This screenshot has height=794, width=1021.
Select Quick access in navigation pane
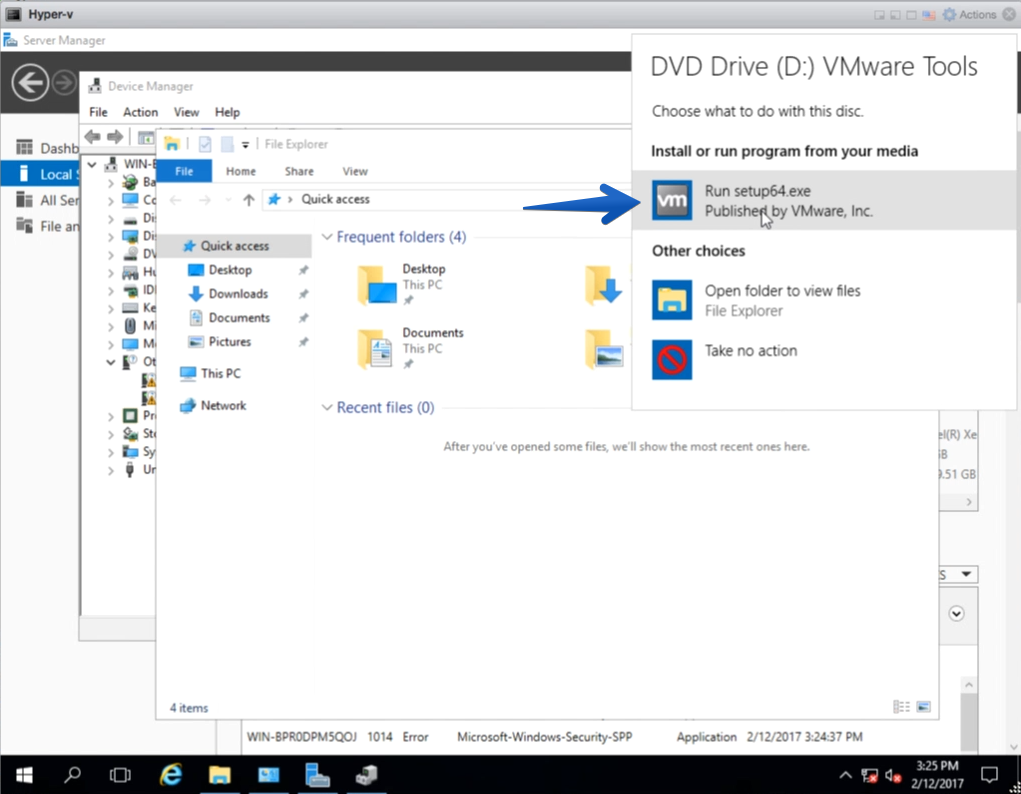click(x=234, y=246)
